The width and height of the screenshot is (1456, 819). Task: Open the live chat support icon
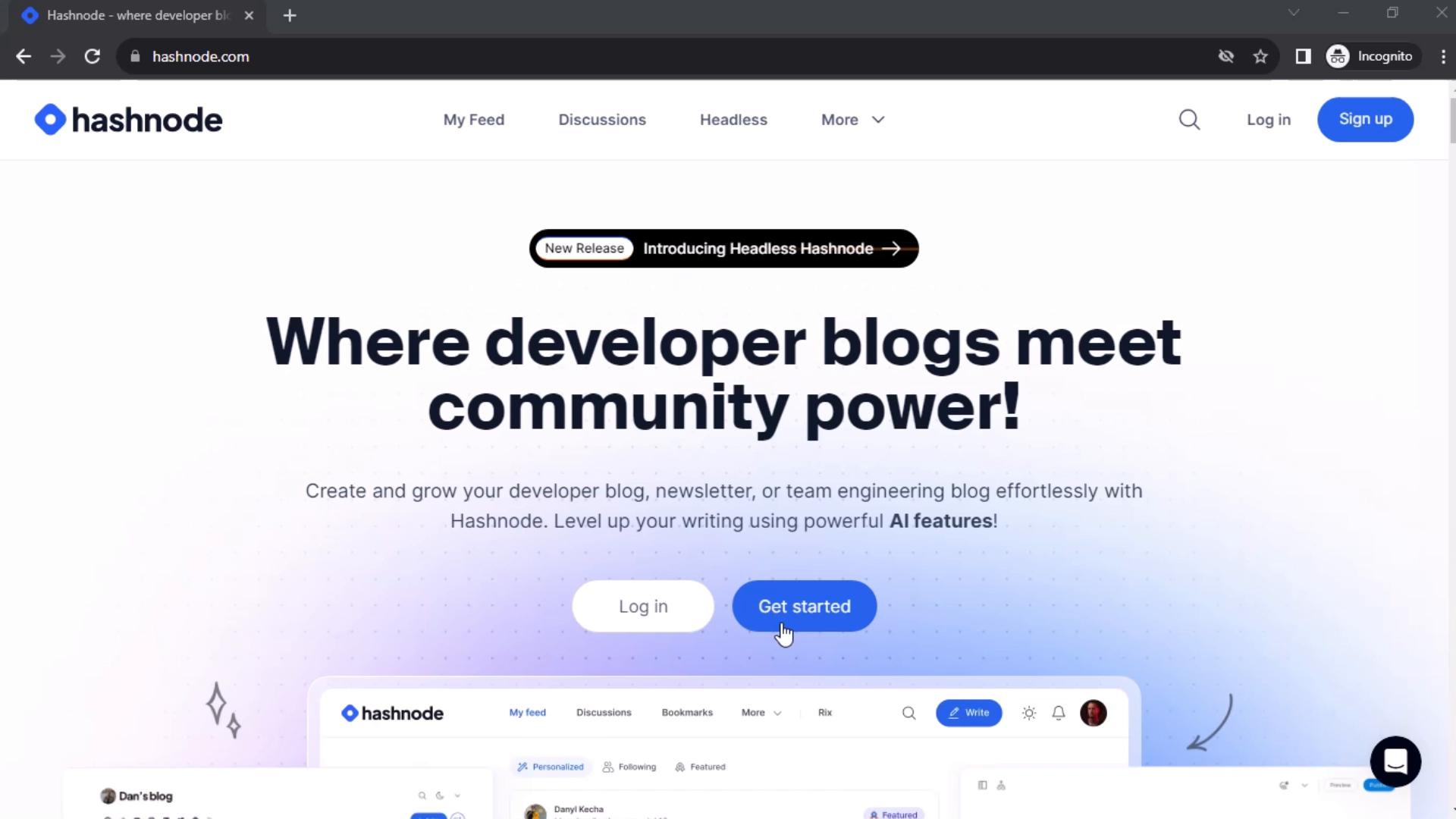tap(1397, 762)
